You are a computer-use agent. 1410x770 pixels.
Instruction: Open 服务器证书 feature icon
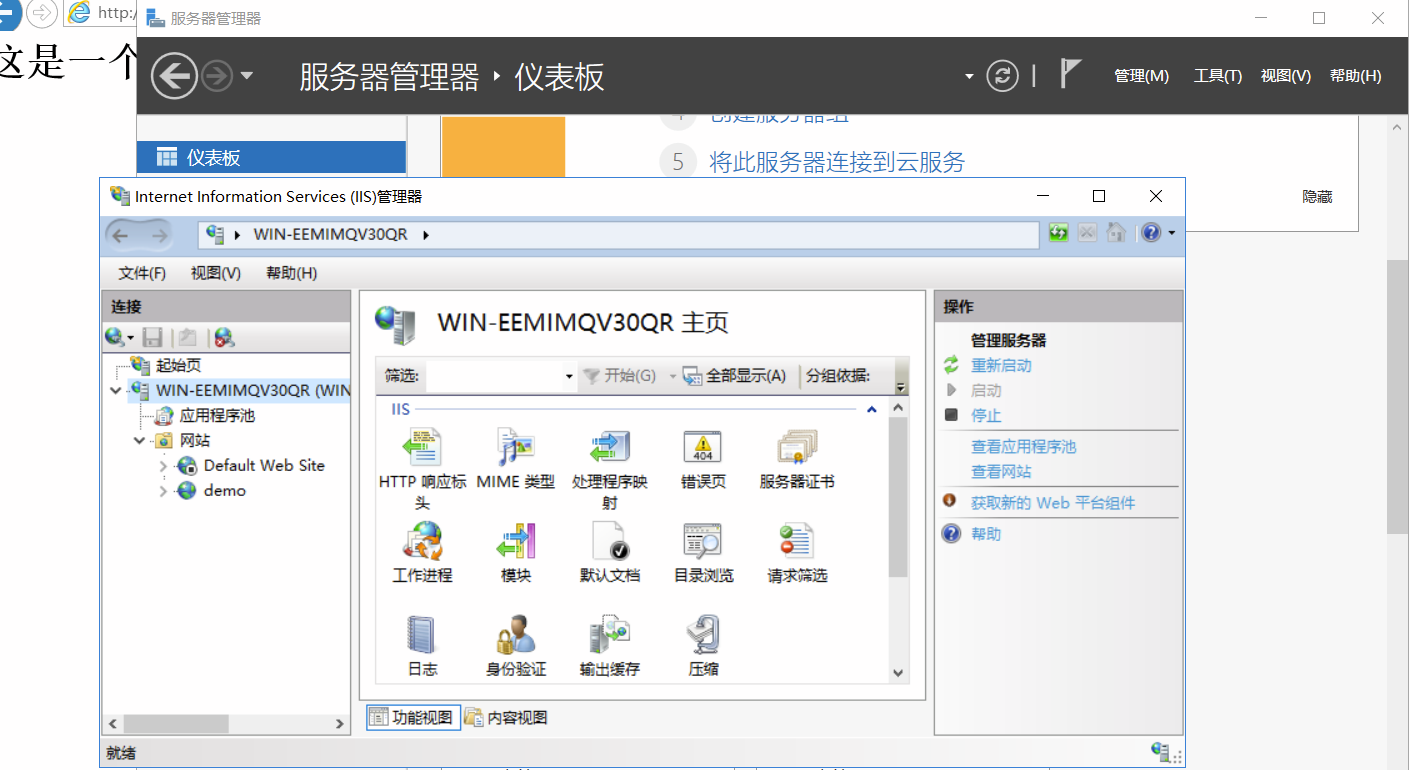(797, 447)
